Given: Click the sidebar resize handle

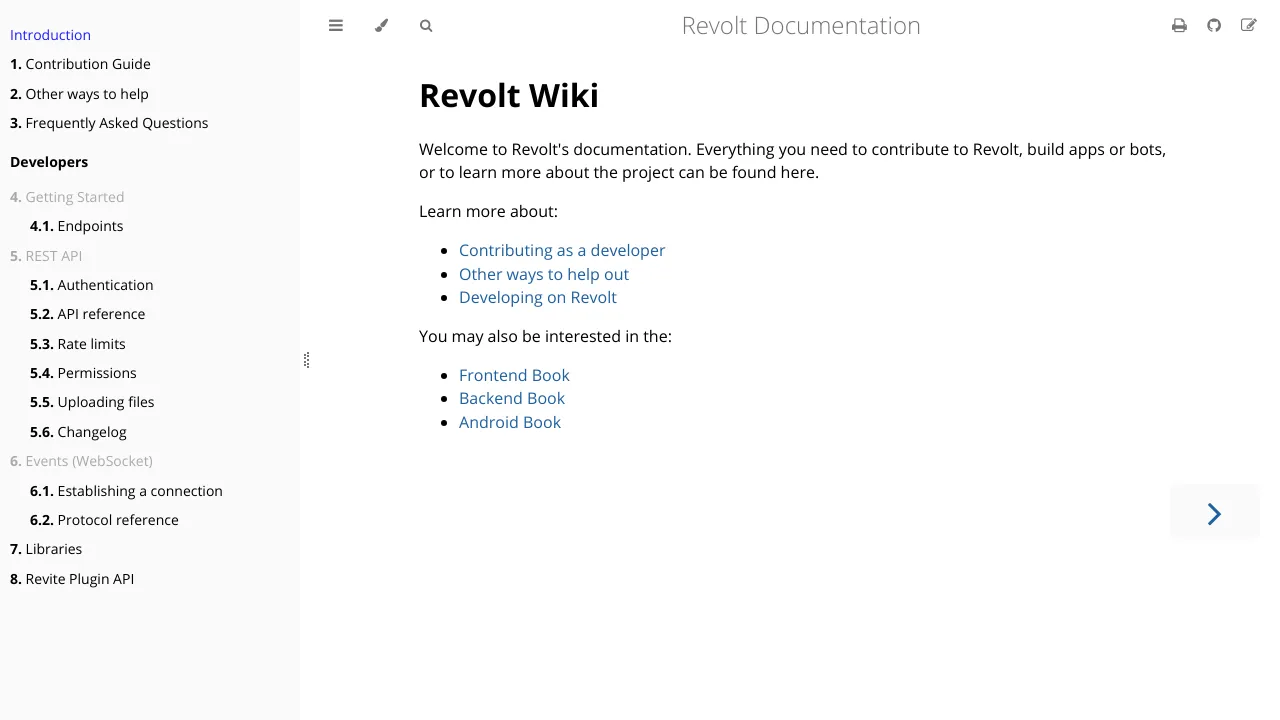Looking at the screenshot, I should click(x=306, y=360).
